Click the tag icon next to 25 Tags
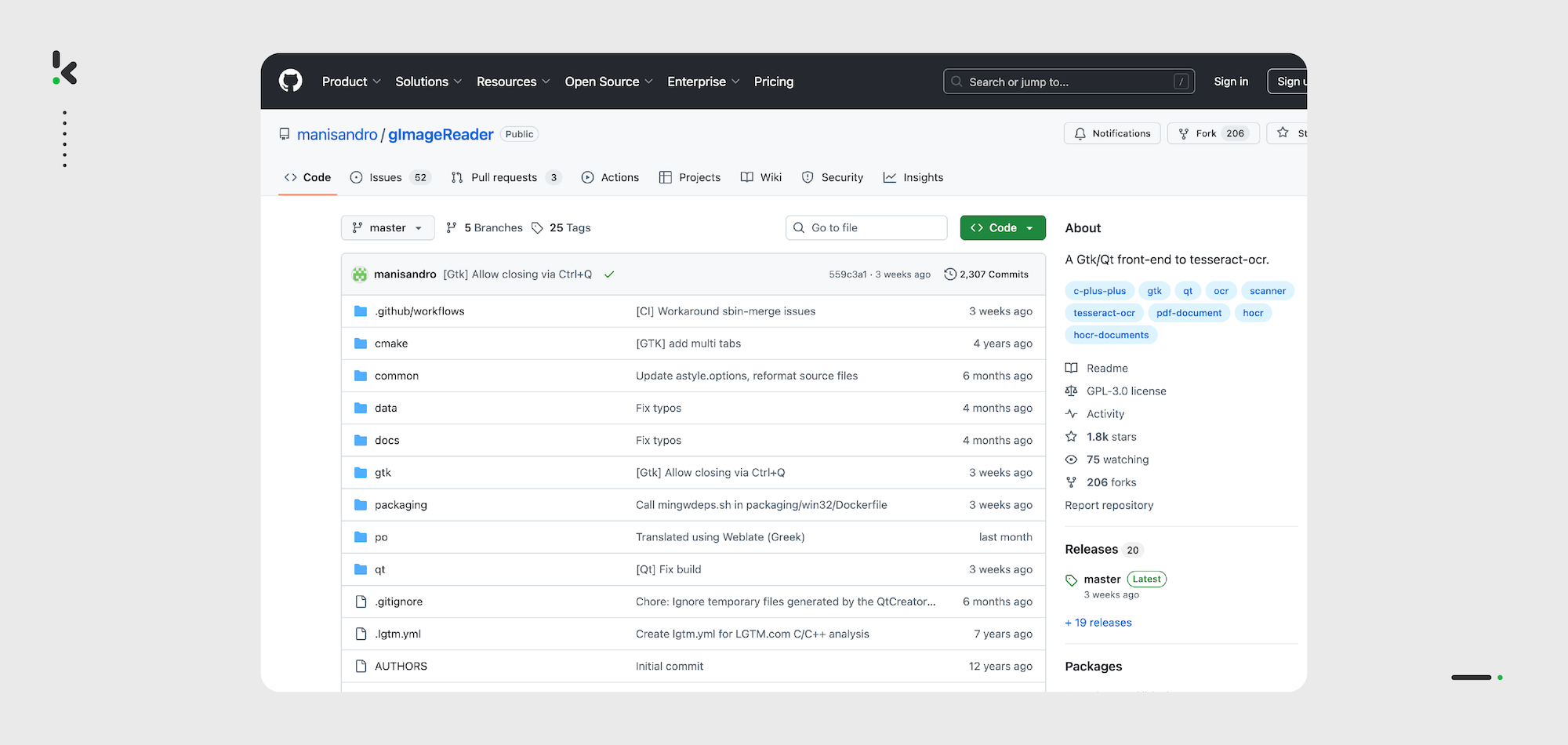The image size is (1568, 745). [x=537, y=227]
